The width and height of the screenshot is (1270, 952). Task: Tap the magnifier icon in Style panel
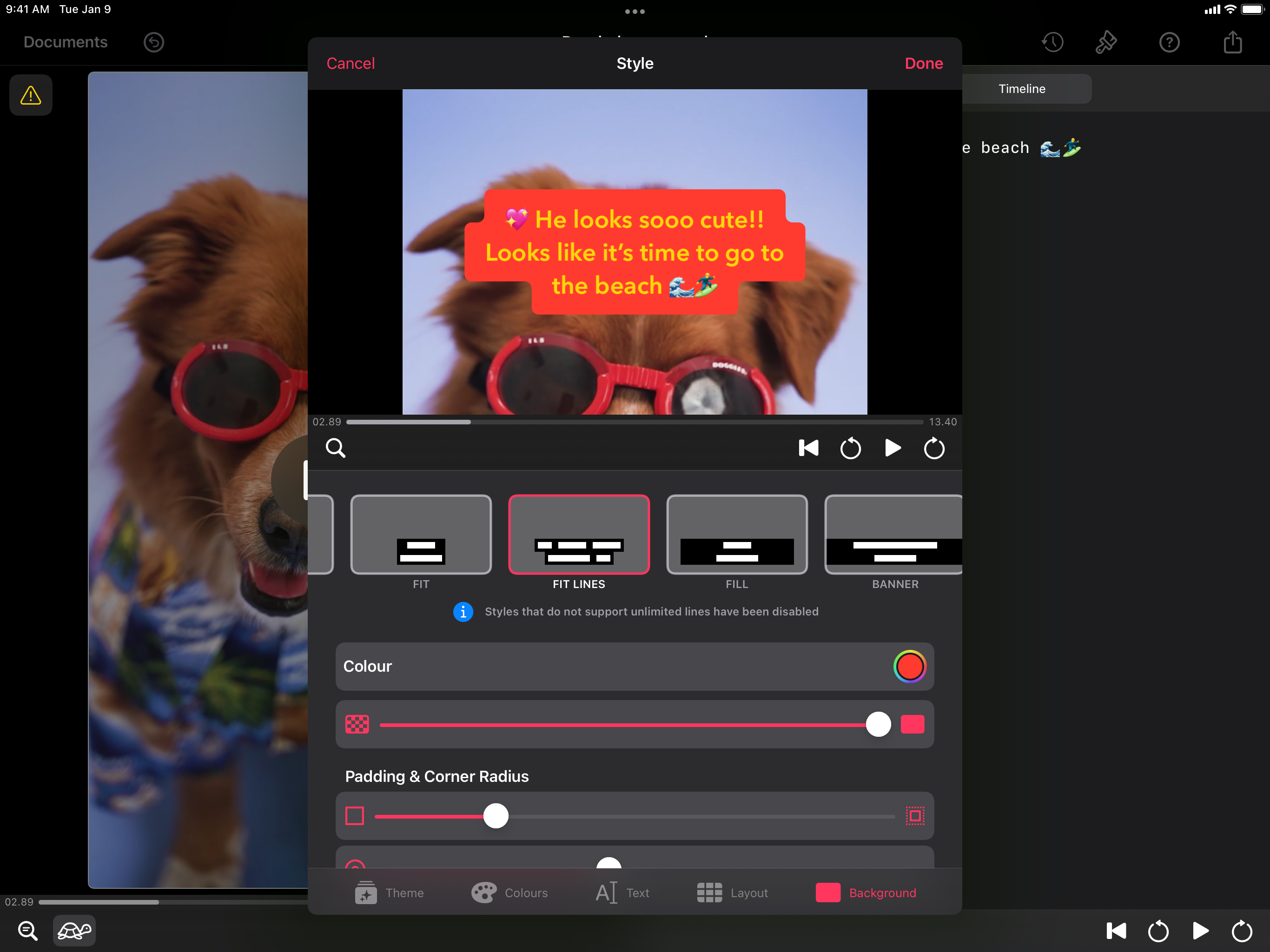click(x=335, y=448)
